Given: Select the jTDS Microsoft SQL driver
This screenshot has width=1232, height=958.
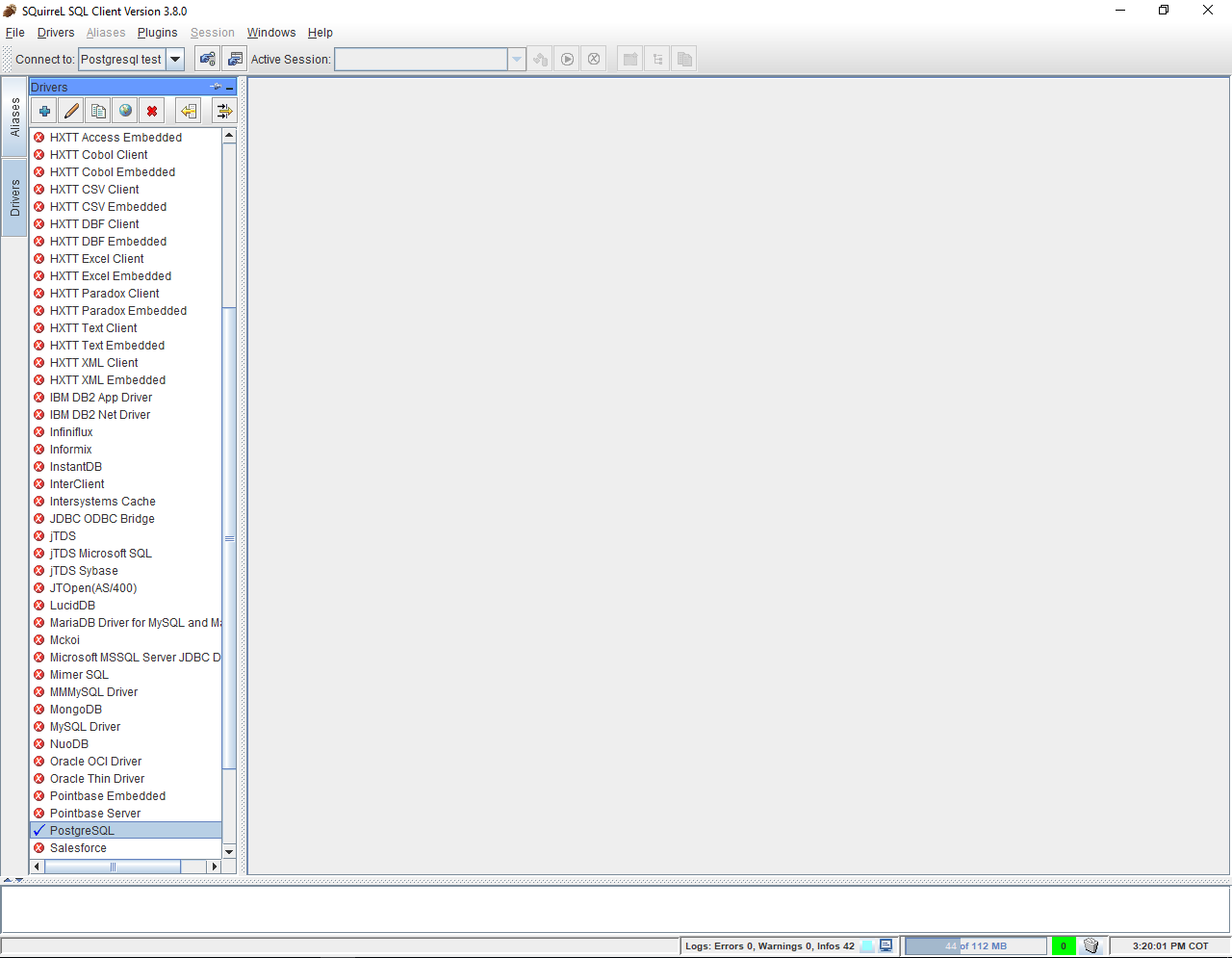Looking at the screenshot, I should (x=126, y=554).
